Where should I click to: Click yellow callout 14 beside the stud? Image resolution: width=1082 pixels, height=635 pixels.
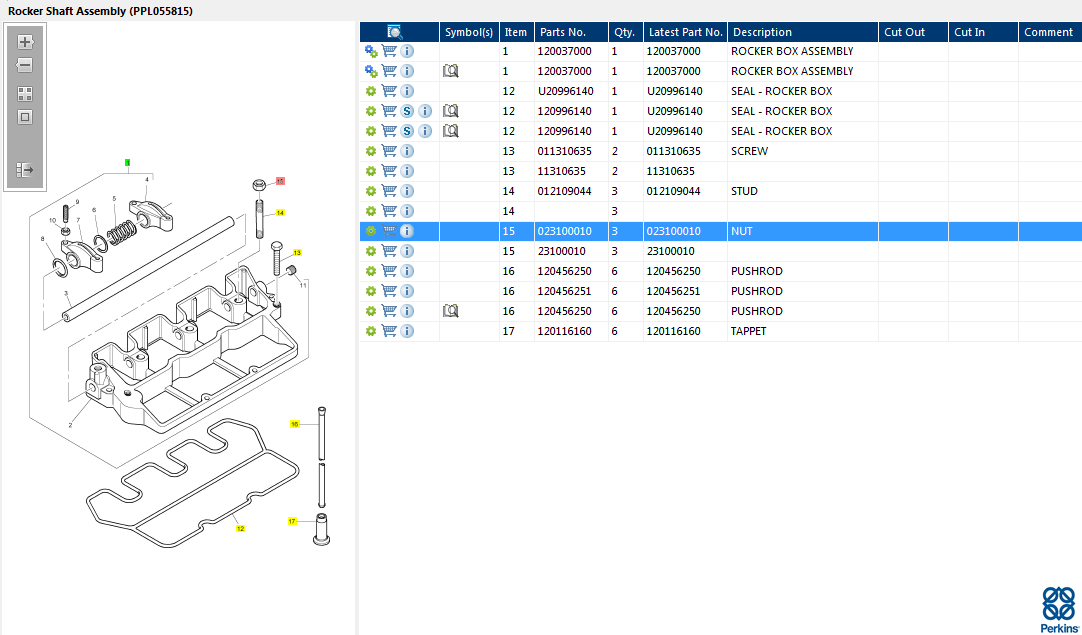pos(281,213)
